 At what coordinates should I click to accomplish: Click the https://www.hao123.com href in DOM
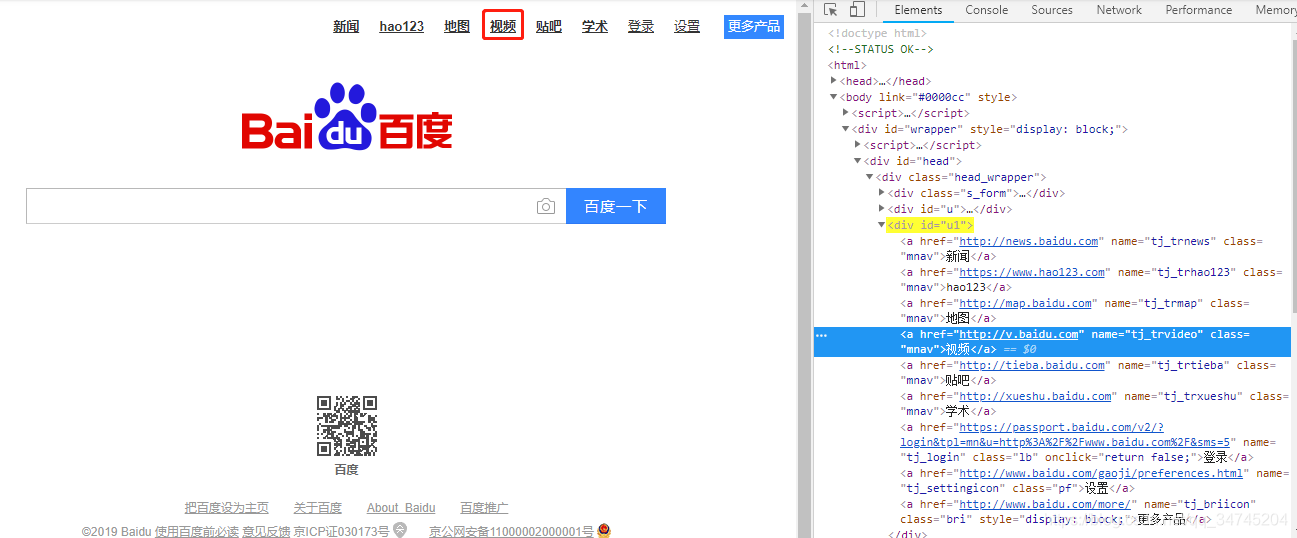(1032, 272)
